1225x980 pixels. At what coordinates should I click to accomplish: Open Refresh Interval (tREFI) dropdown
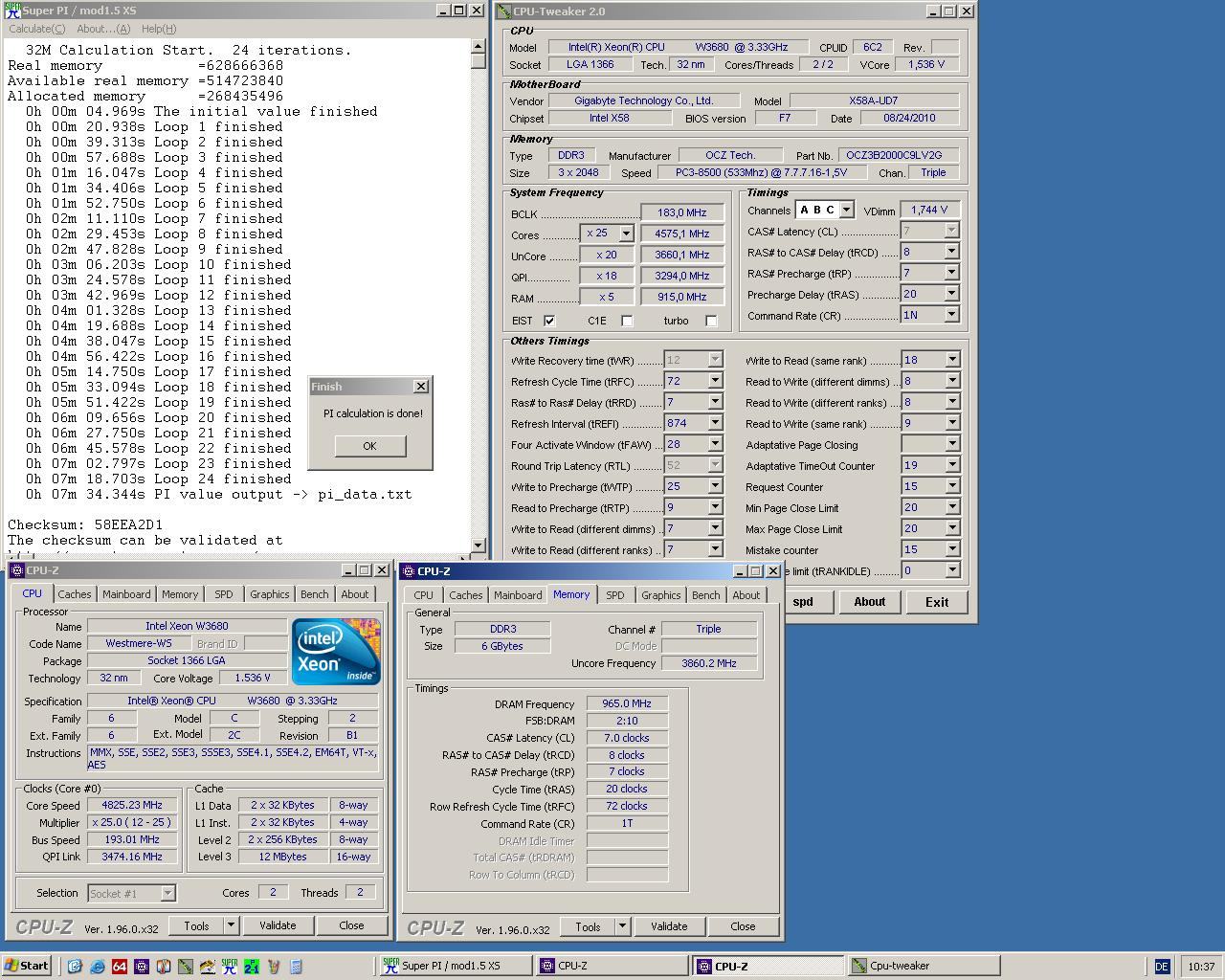[714, 423]
